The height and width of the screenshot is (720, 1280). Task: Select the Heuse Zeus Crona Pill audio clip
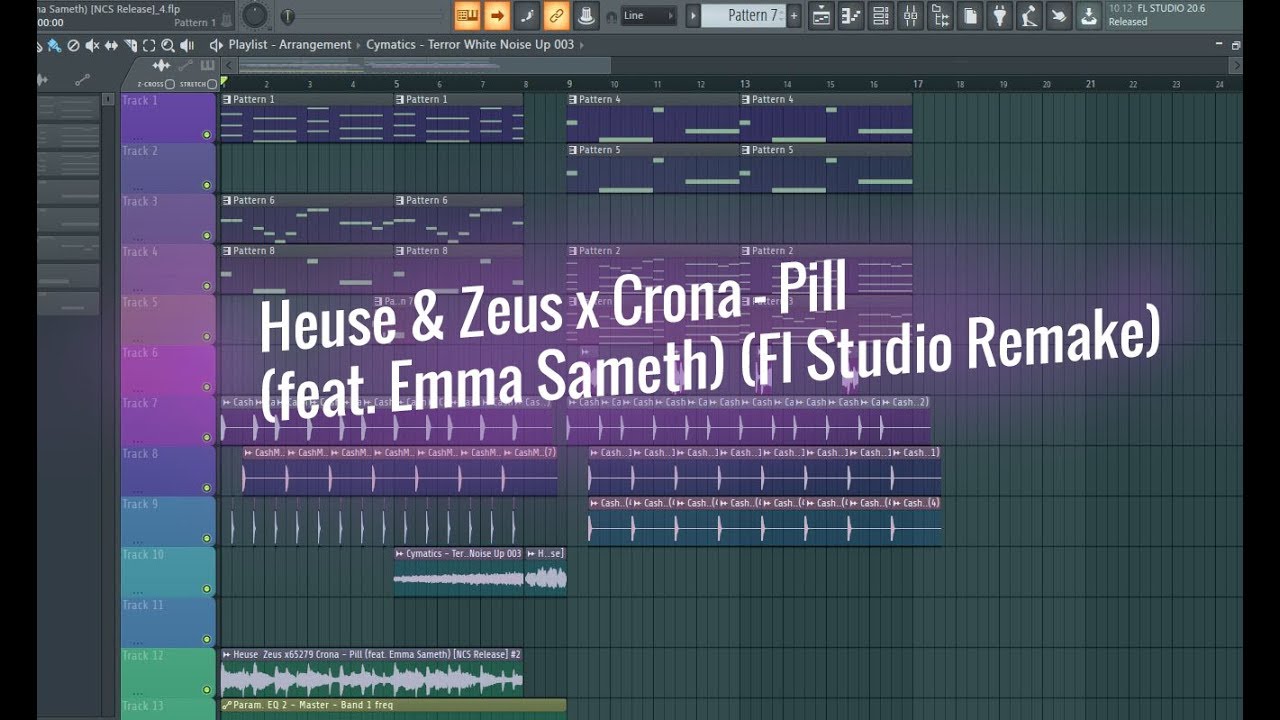click(371, 673)
